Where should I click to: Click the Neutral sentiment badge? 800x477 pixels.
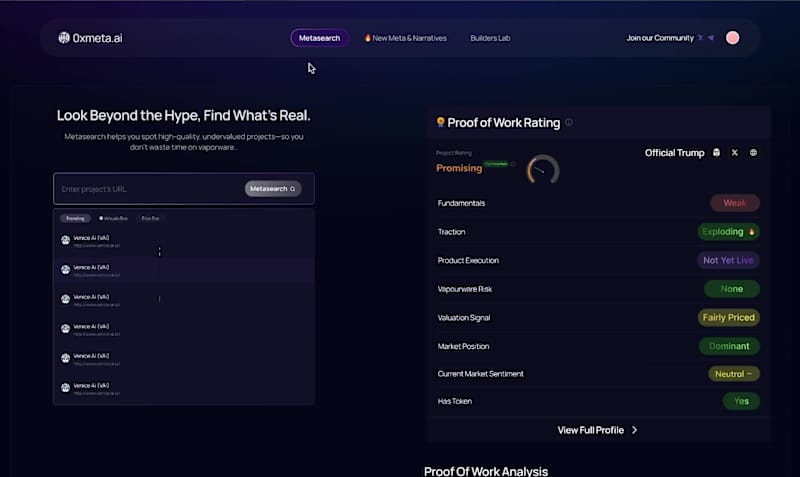tap(734, 374)
